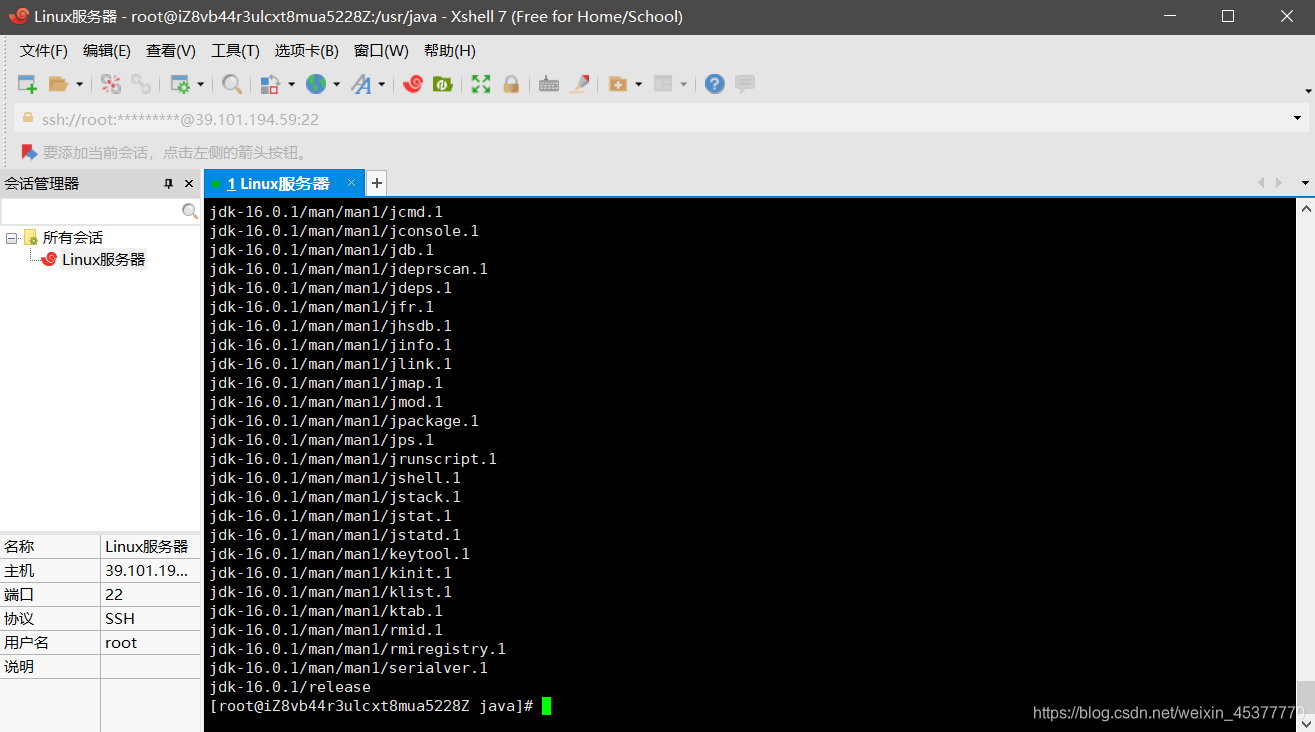The width and height of the screenshot is (1315, 732).
Task: Click the tab scroll right arrow
Action: 1278,183
